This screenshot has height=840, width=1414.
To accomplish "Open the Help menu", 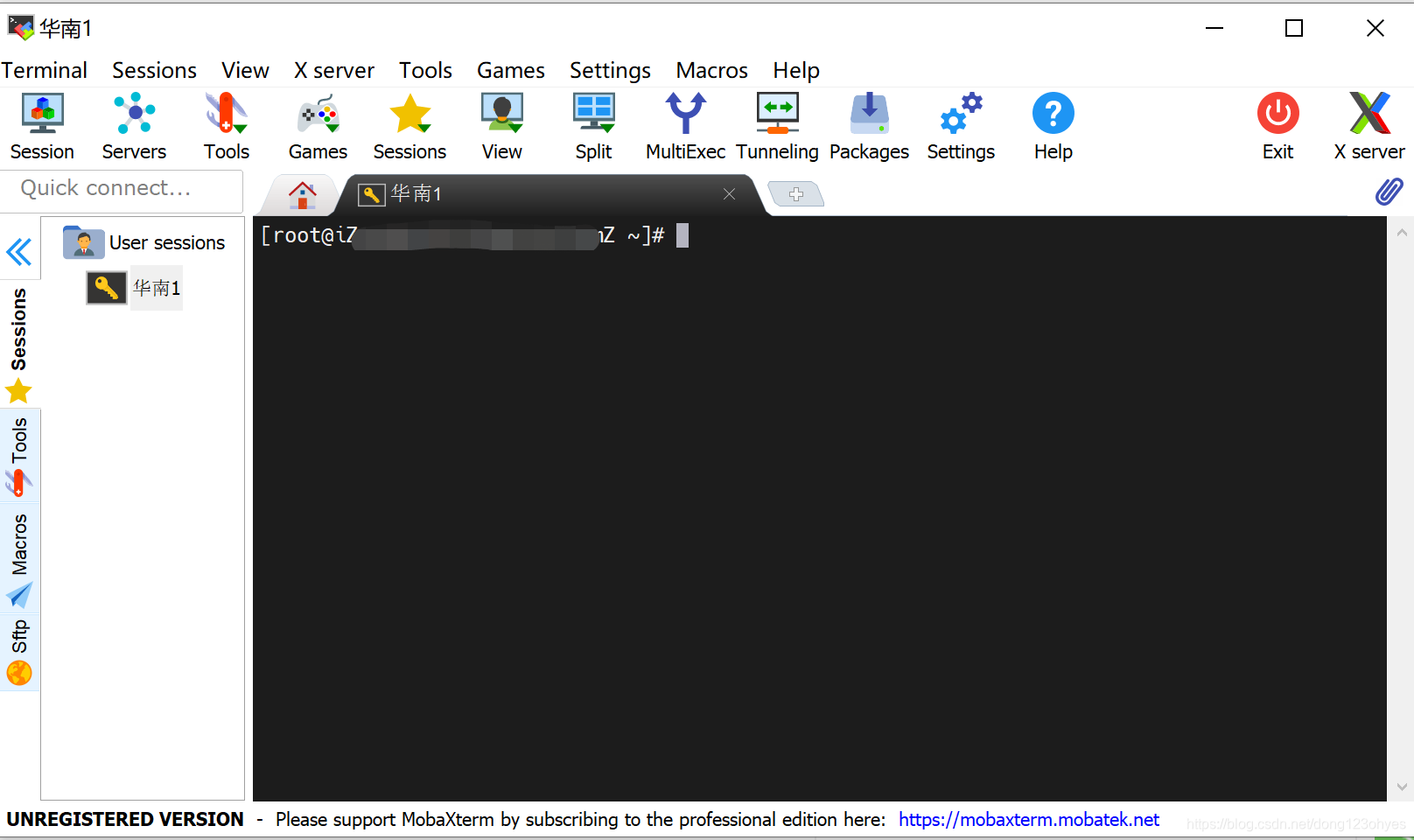I will (x=795, y=70).
